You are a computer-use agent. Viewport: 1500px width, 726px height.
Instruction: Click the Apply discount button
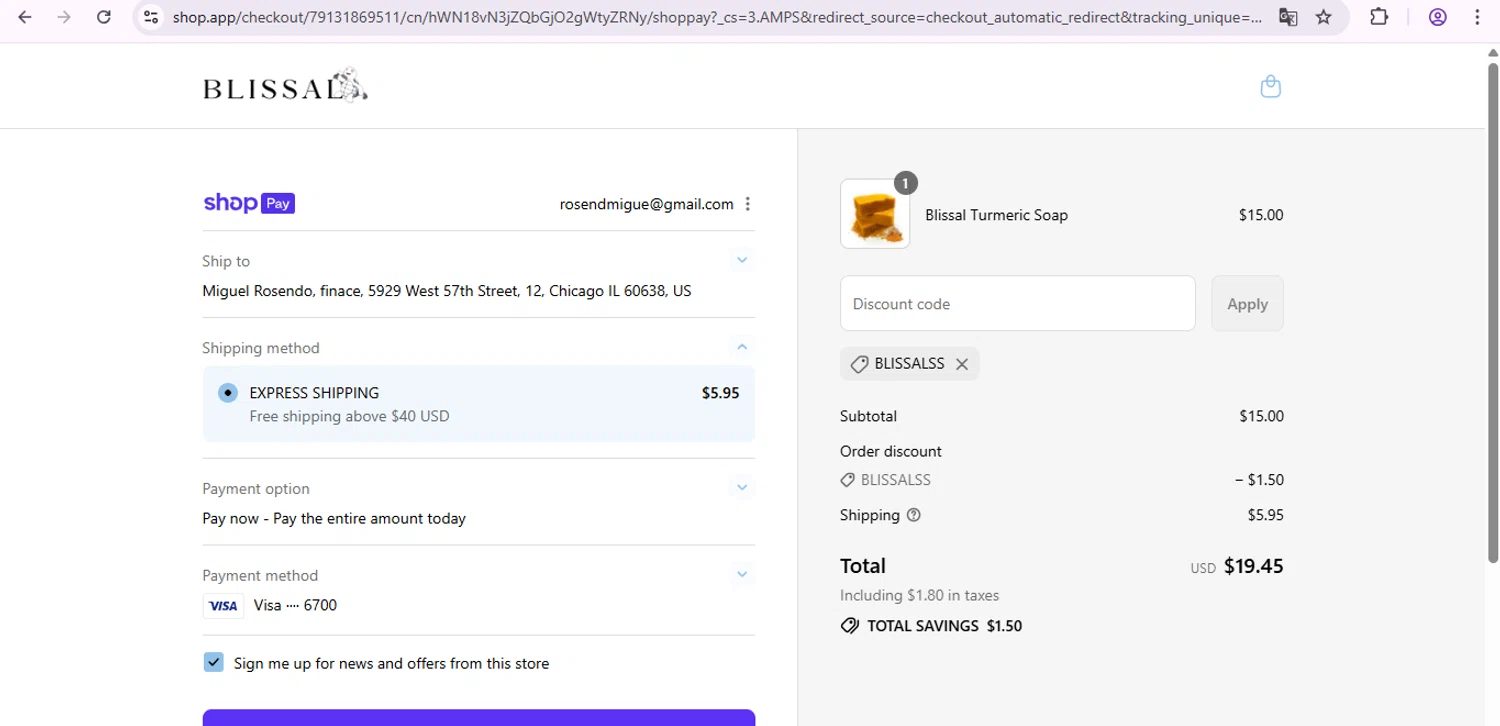pos(1247,303)
